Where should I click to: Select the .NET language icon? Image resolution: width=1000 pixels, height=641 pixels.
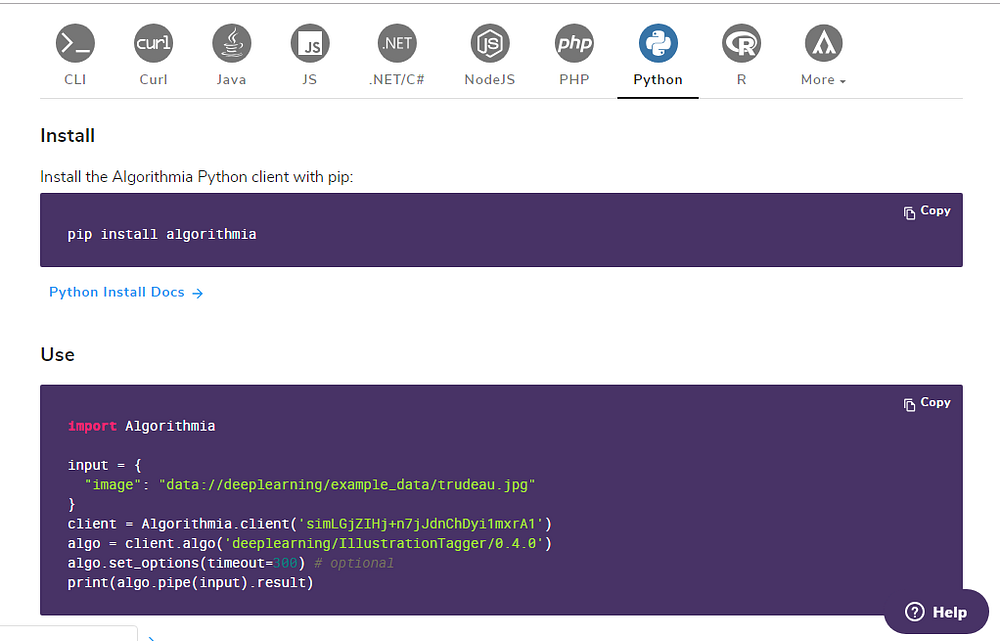[397, 43]
